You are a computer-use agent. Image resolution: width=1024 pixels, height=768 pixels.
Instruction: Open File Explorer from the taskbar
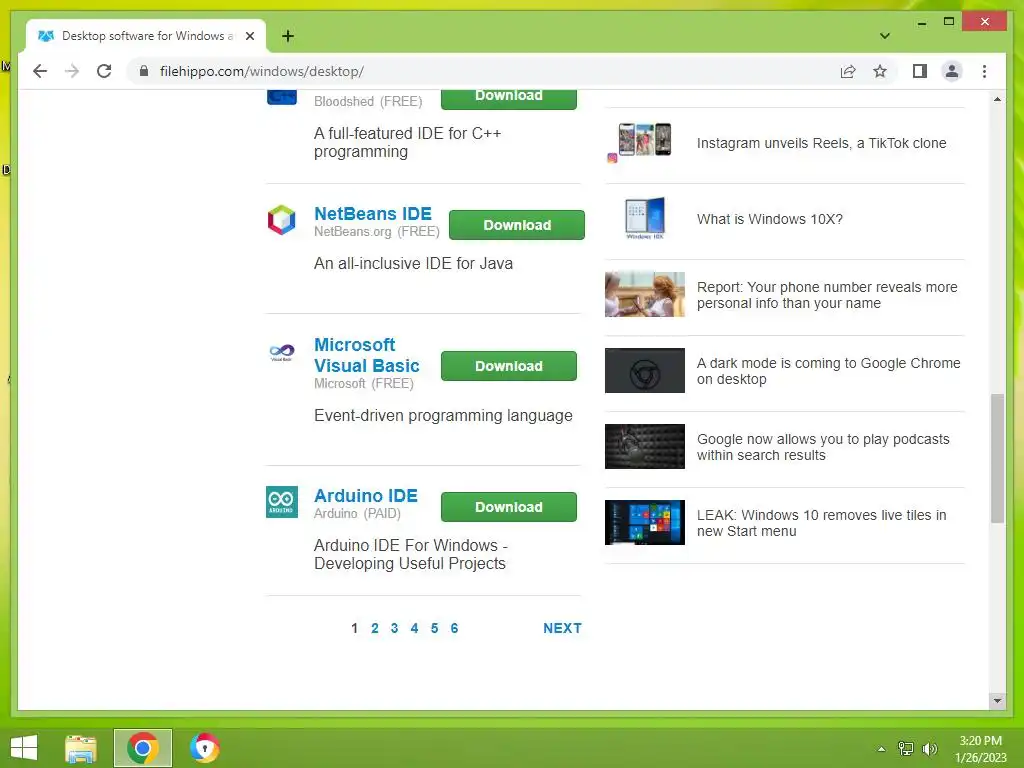[x=80, y=748]
